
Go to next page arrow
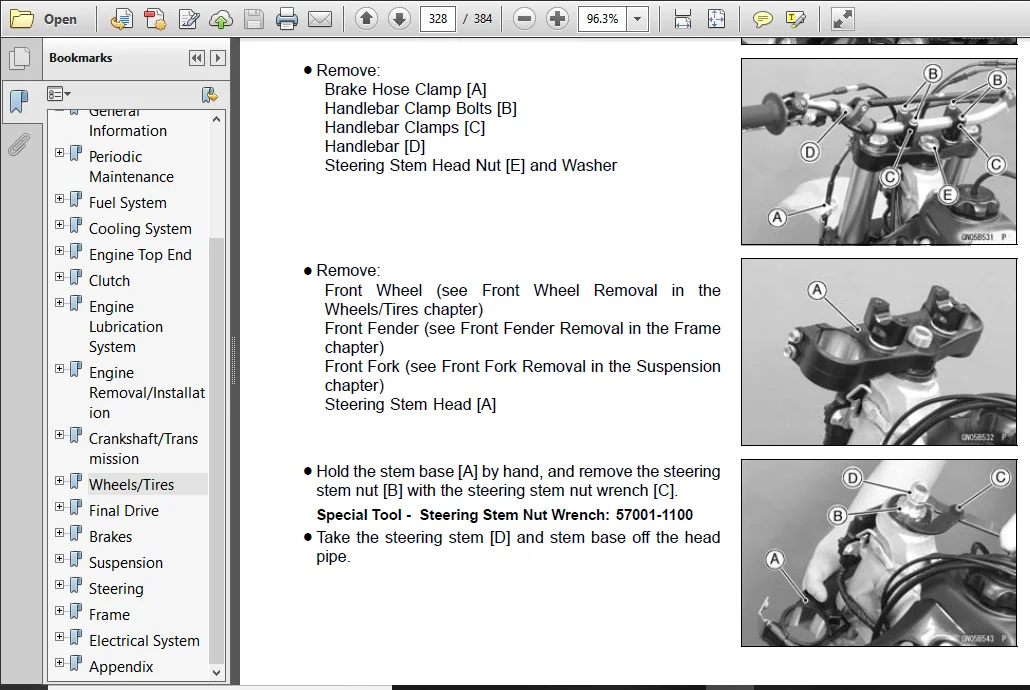[x=399, y=18]
